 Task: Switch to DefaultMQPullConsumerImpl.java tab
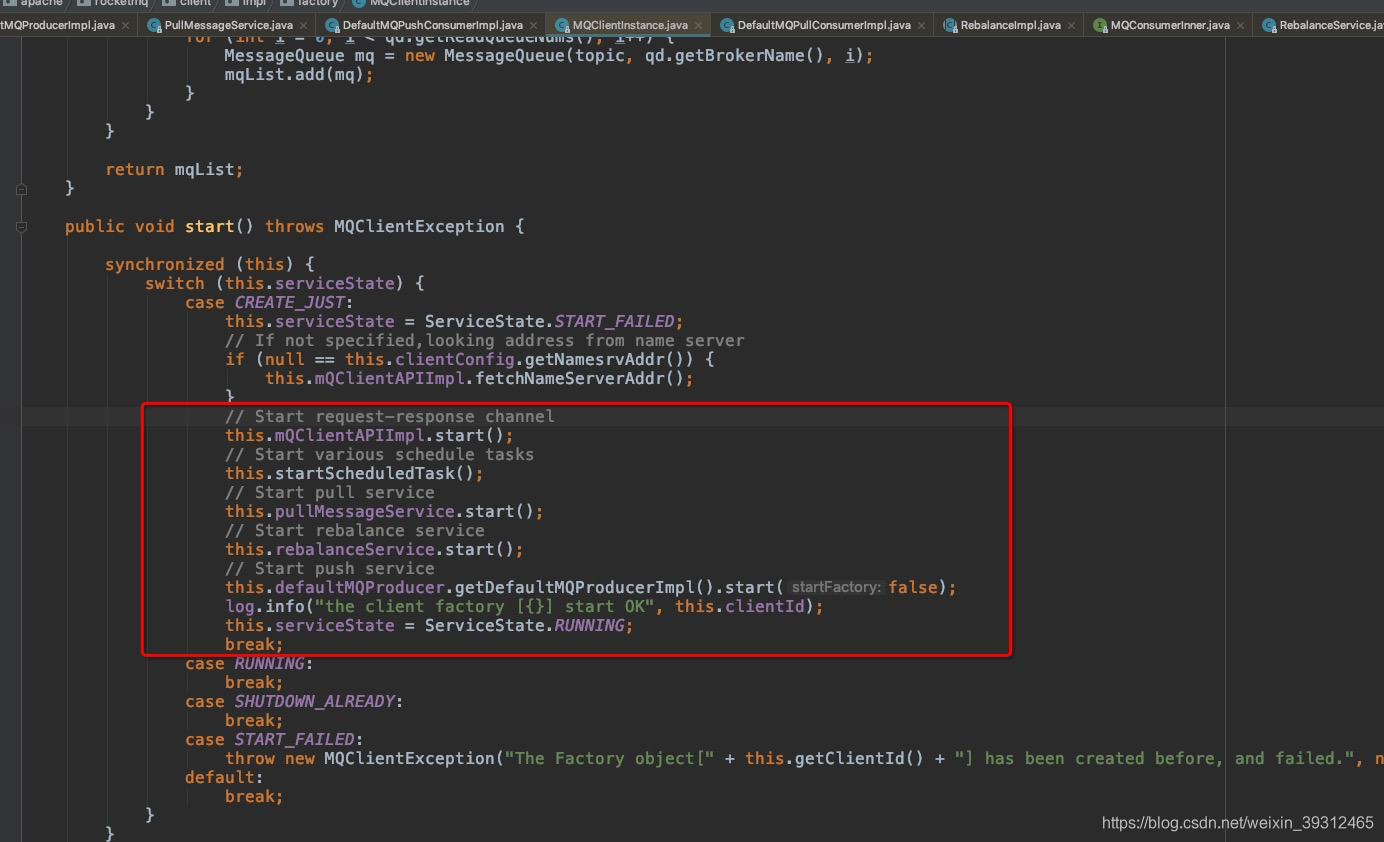tap(824, 25)
